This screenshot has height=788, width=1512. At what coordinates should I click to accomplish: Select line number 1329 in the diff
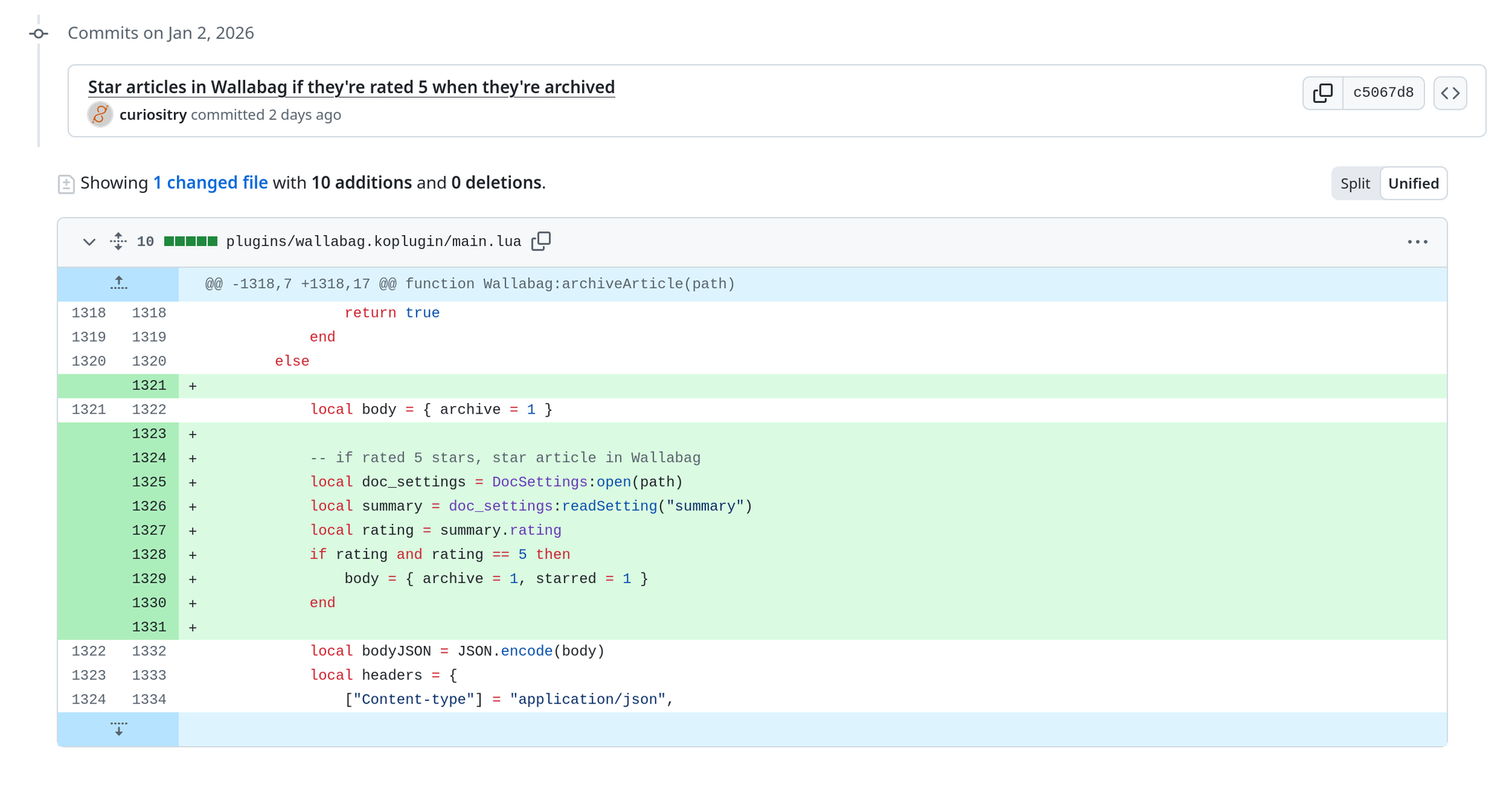[150, 578]
